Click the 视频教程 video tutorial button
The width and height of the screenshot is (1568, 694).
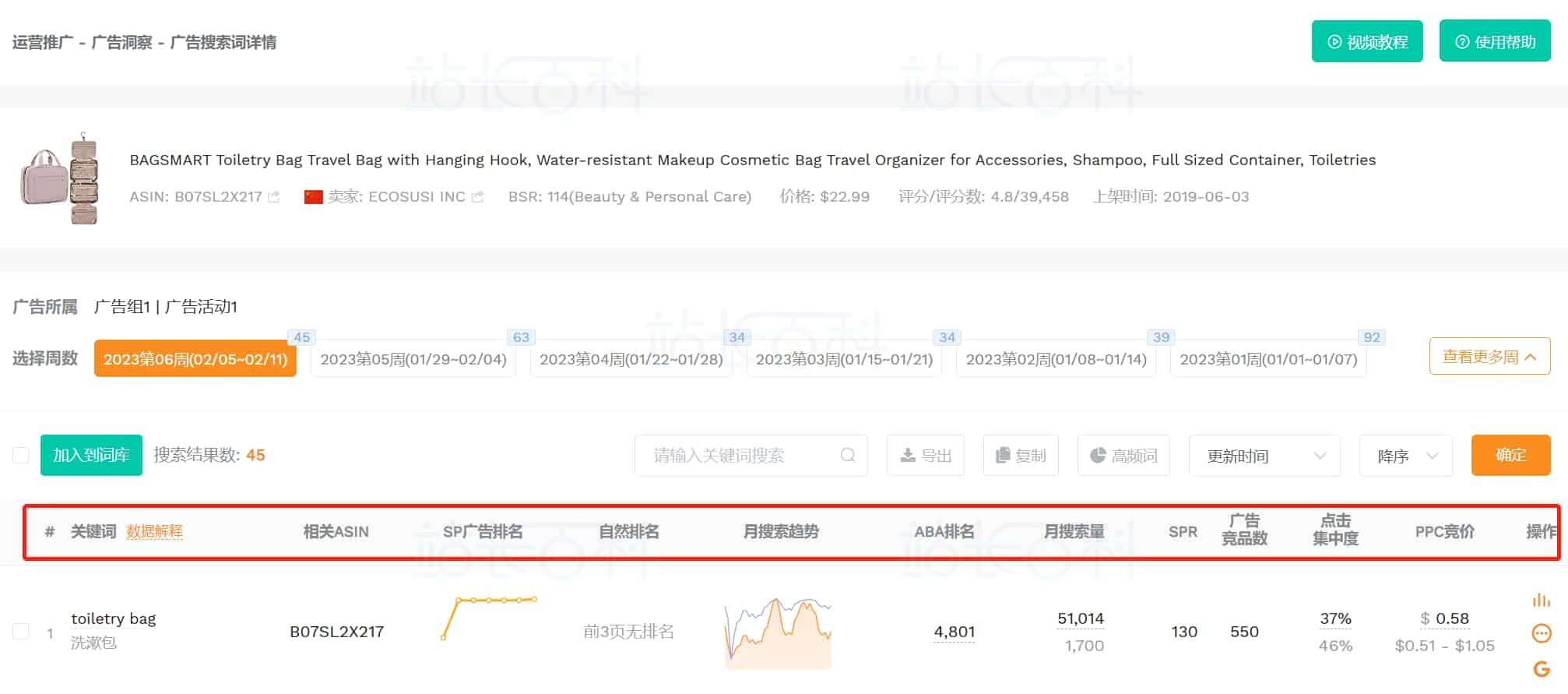click(1366, 42)
